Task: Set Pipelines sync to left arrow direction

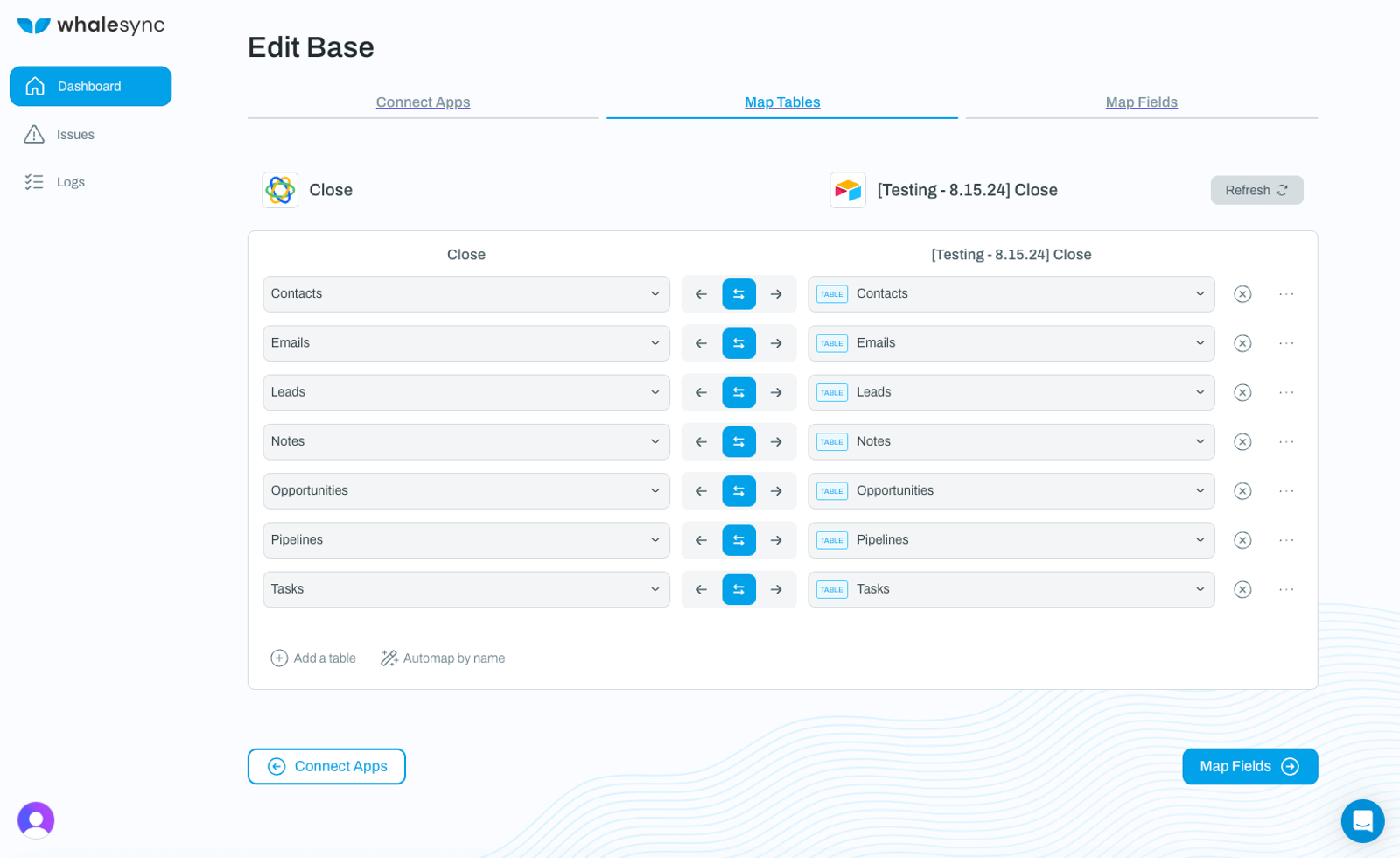Action: tap(701, 540)
